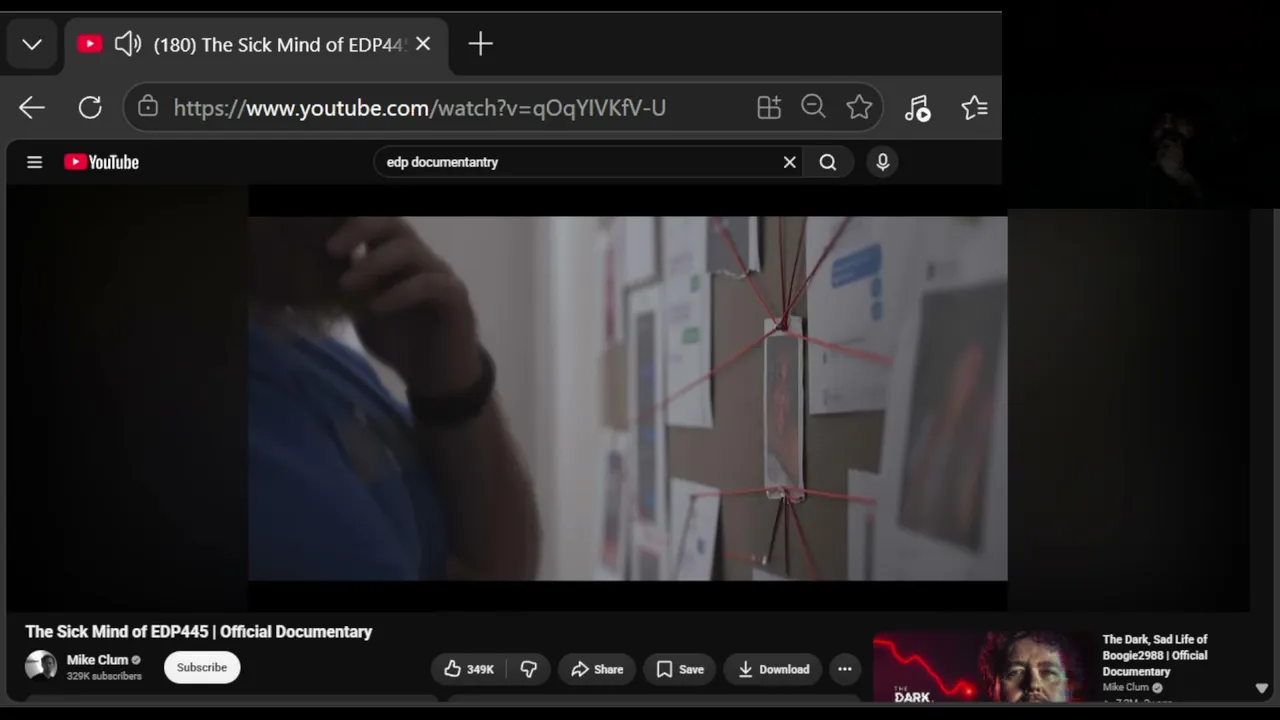Pause the video by clicking the player
Viewport: 1280px width, 720px height.
628,398
